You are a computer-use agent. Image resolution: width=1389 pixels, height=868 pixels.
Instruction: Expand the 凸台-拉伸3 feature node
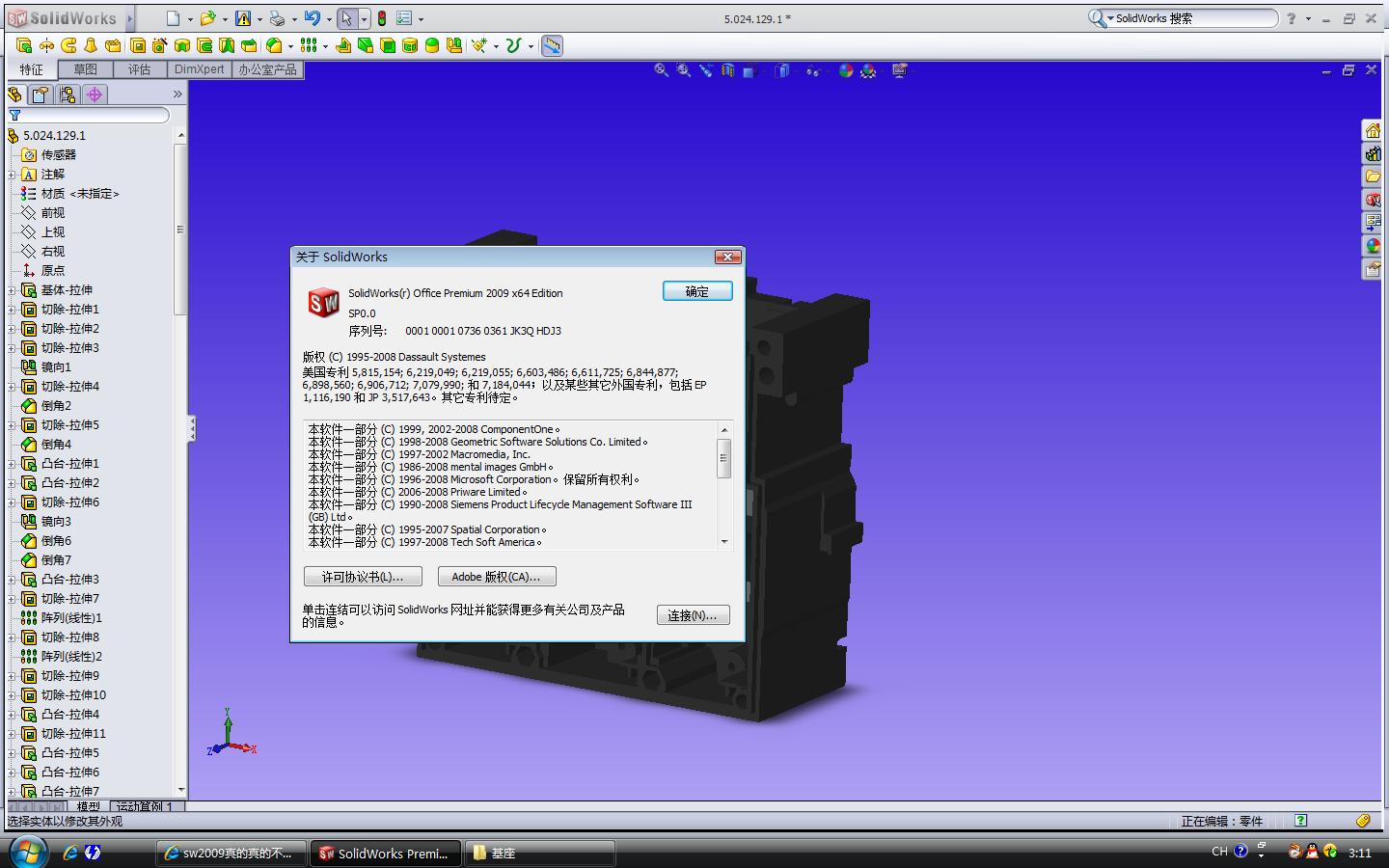(x=12, y=580)
